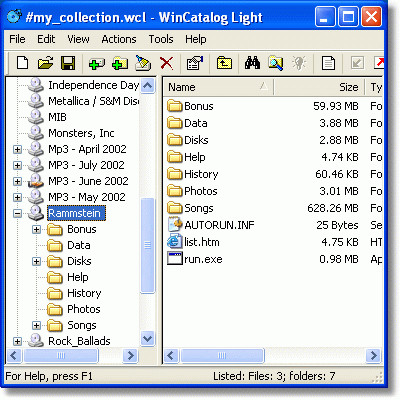Image resolution: width=400 pixels, height=400 pixels.
Task: Open the View menu
Action: pyautogui.click(x=78, y=39)
